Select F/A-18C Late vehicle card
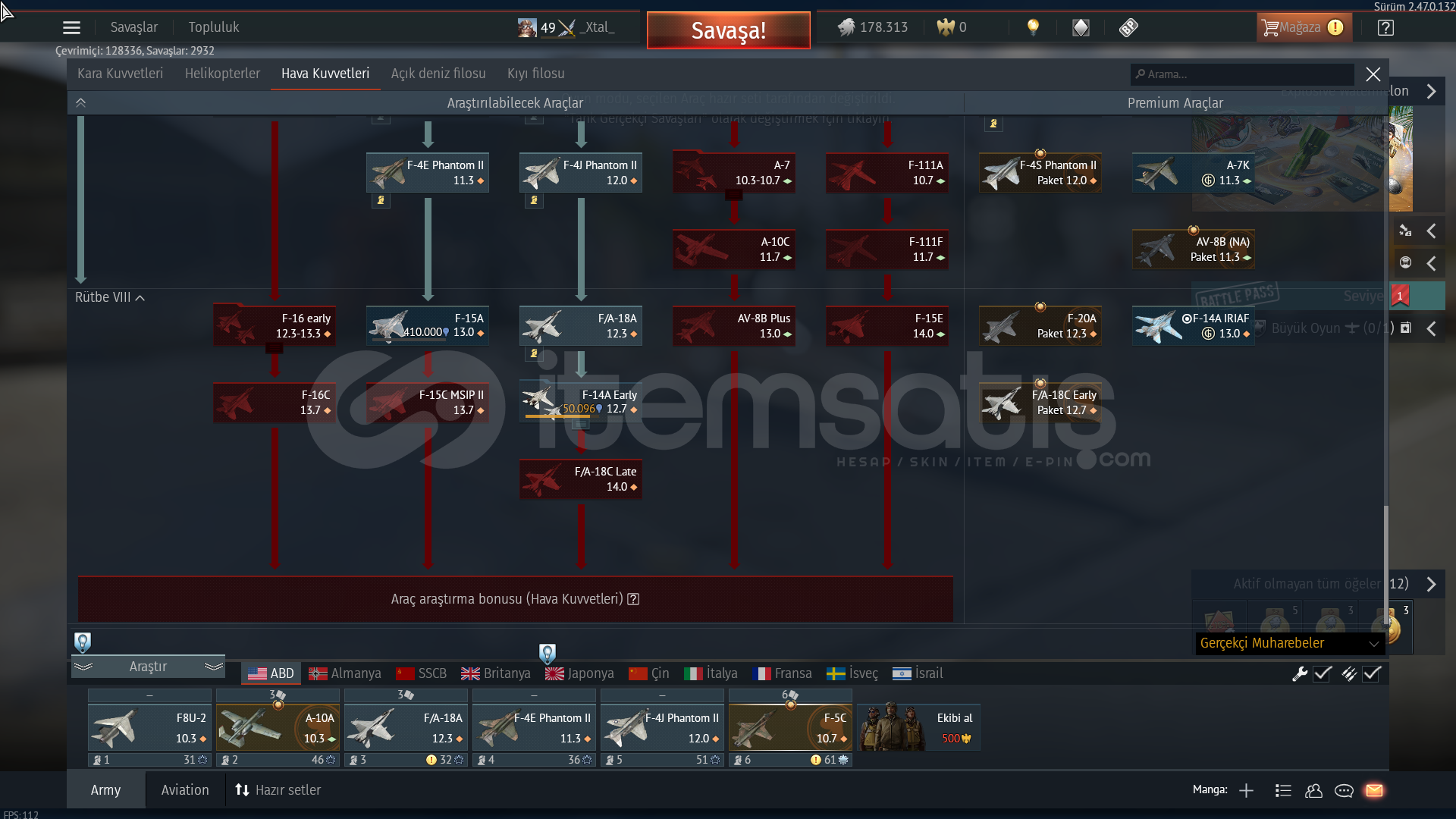 581,479
